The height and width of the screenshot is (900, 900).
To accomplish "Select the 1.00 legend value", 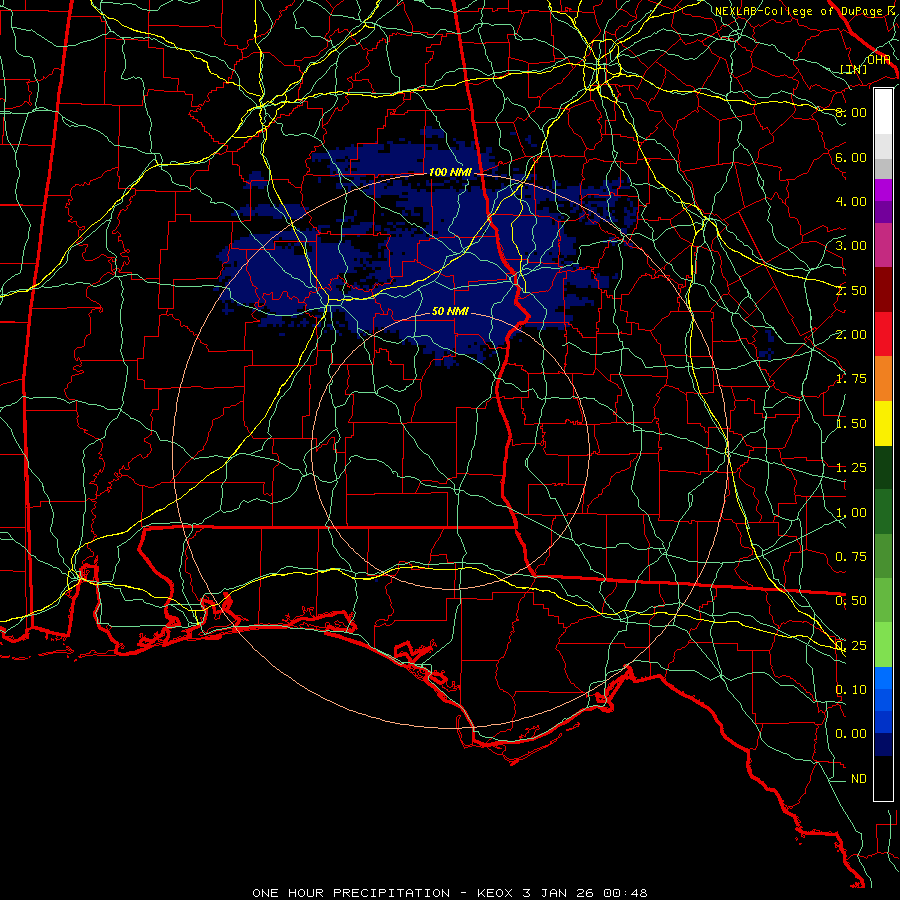I will [x=851, y=513].
